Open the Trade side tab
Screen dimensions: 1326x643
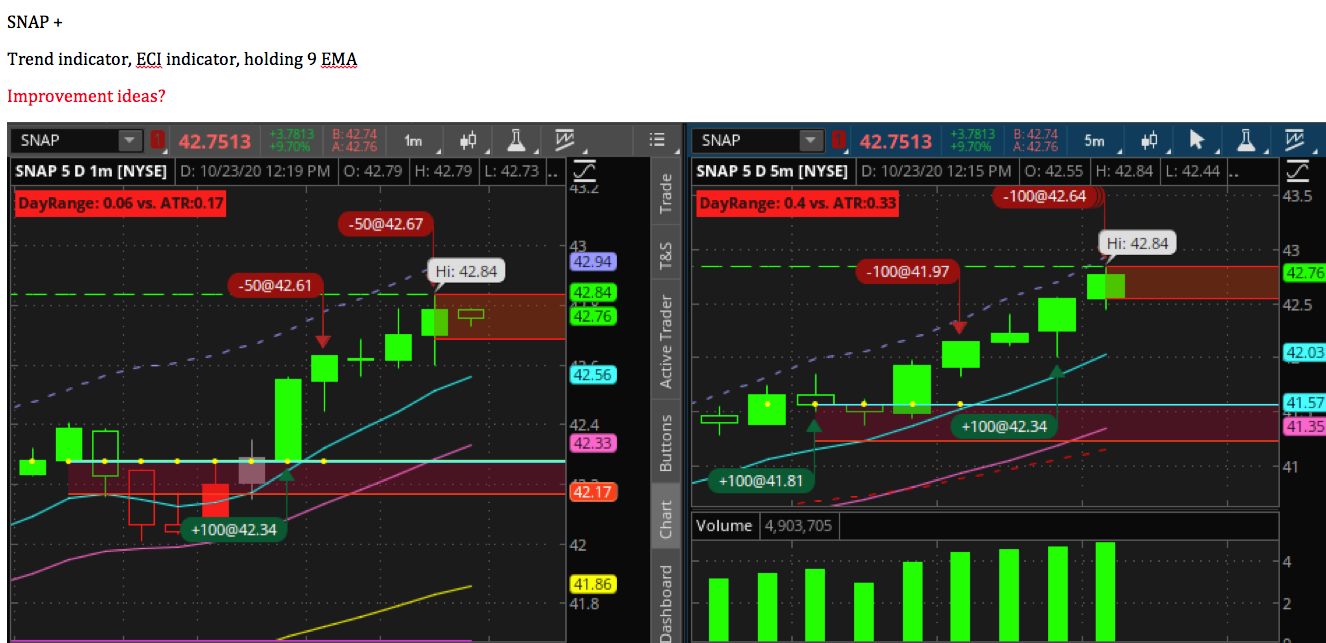click(666, 194)
